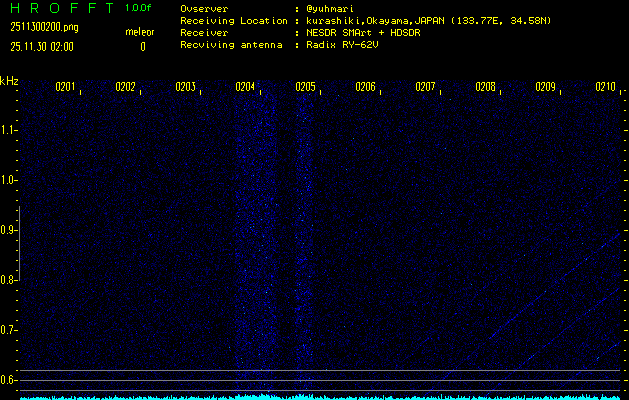Click the 0206 time marker

(x=365, y=87)
